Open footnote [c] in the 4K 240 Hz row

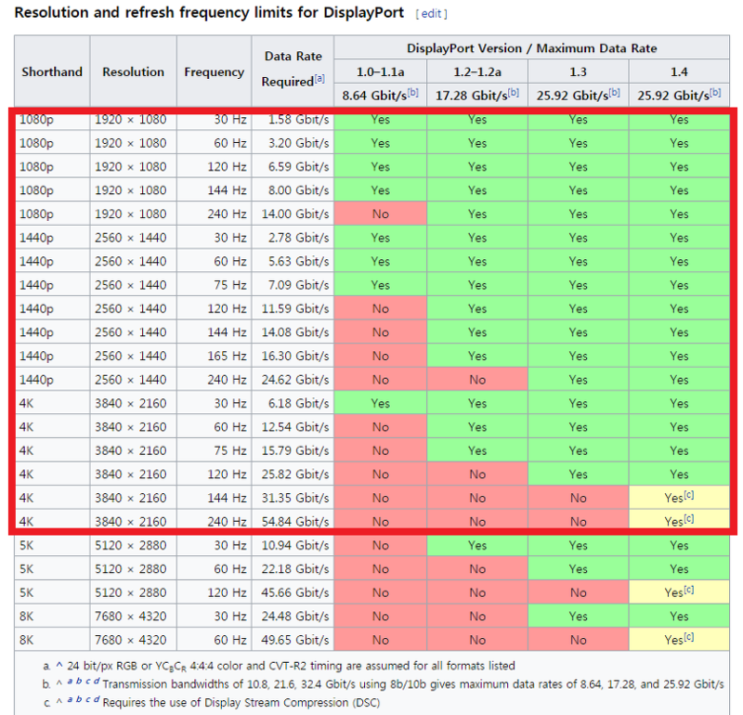[689, 519]
